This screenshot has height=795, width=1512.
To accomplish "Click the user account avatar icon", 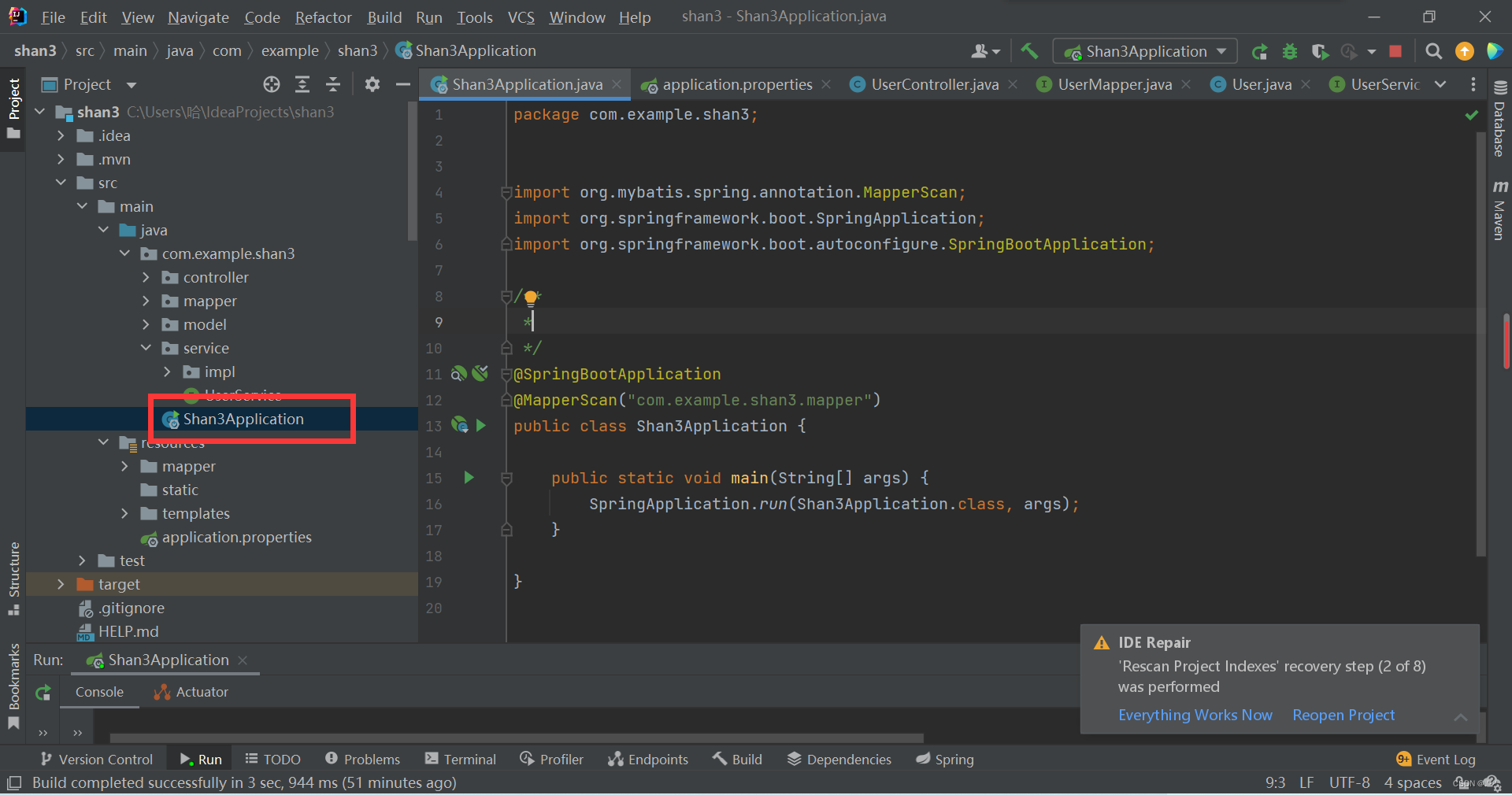I will click(985, 51).
